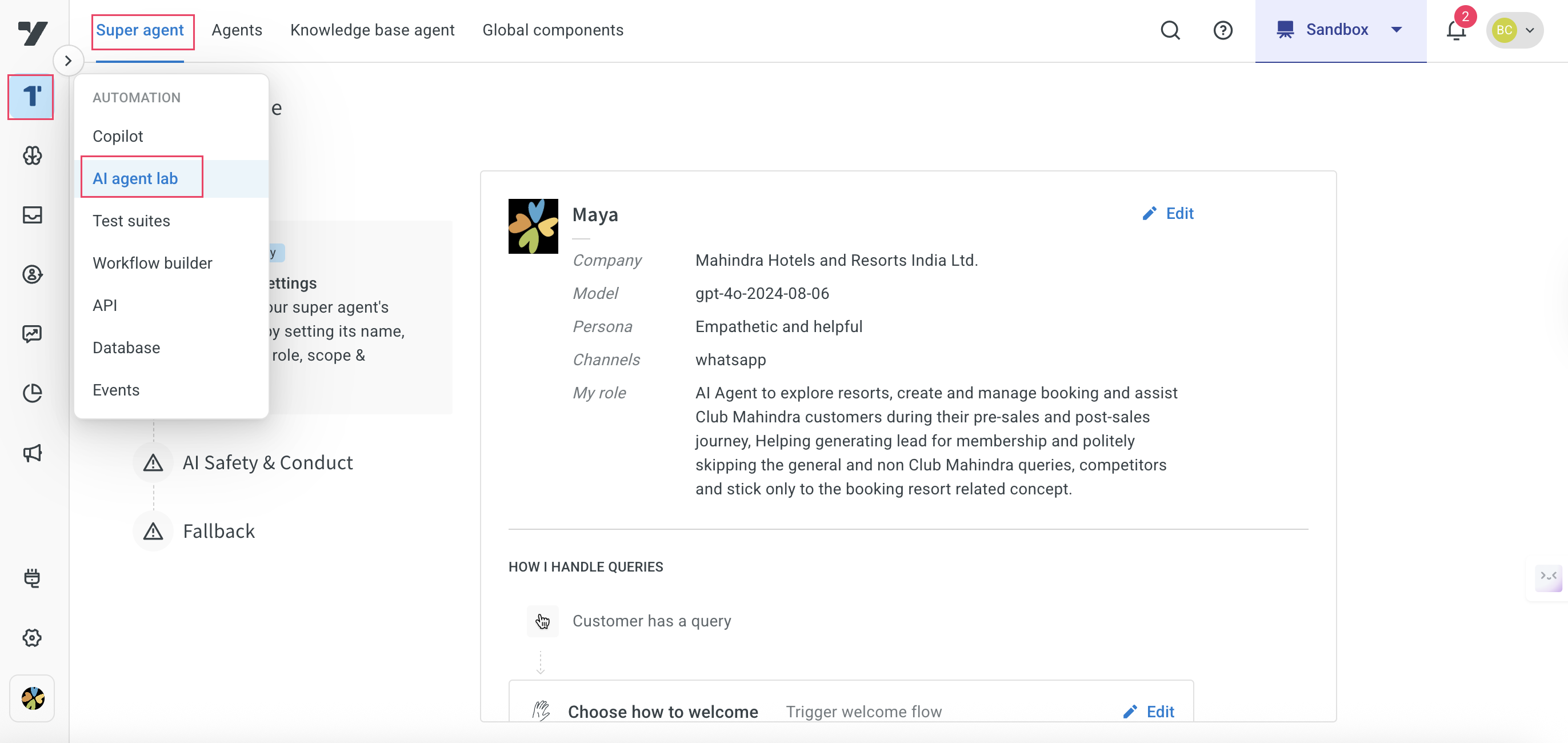Switch to the Global components tab
This screenshot has height=743, width=1568.
[x=553, y=30]
